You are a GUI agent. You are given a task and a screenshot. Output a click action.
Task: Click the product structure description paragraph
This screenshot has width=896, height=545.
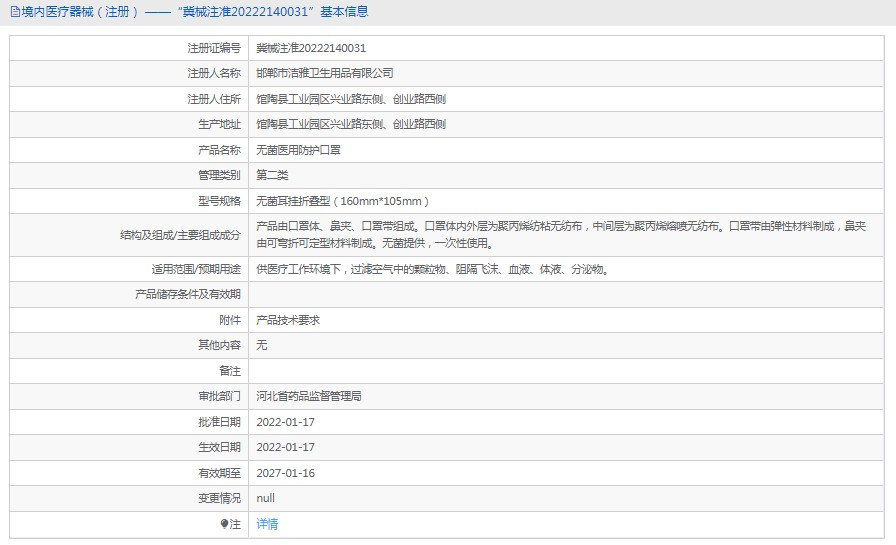560,235
